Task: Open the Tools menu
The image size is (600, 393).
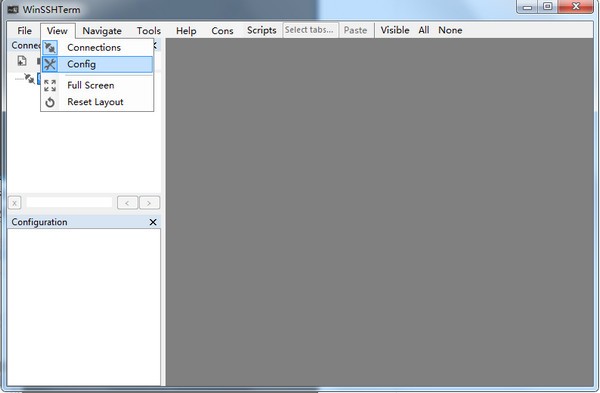Action: (148, 31)
